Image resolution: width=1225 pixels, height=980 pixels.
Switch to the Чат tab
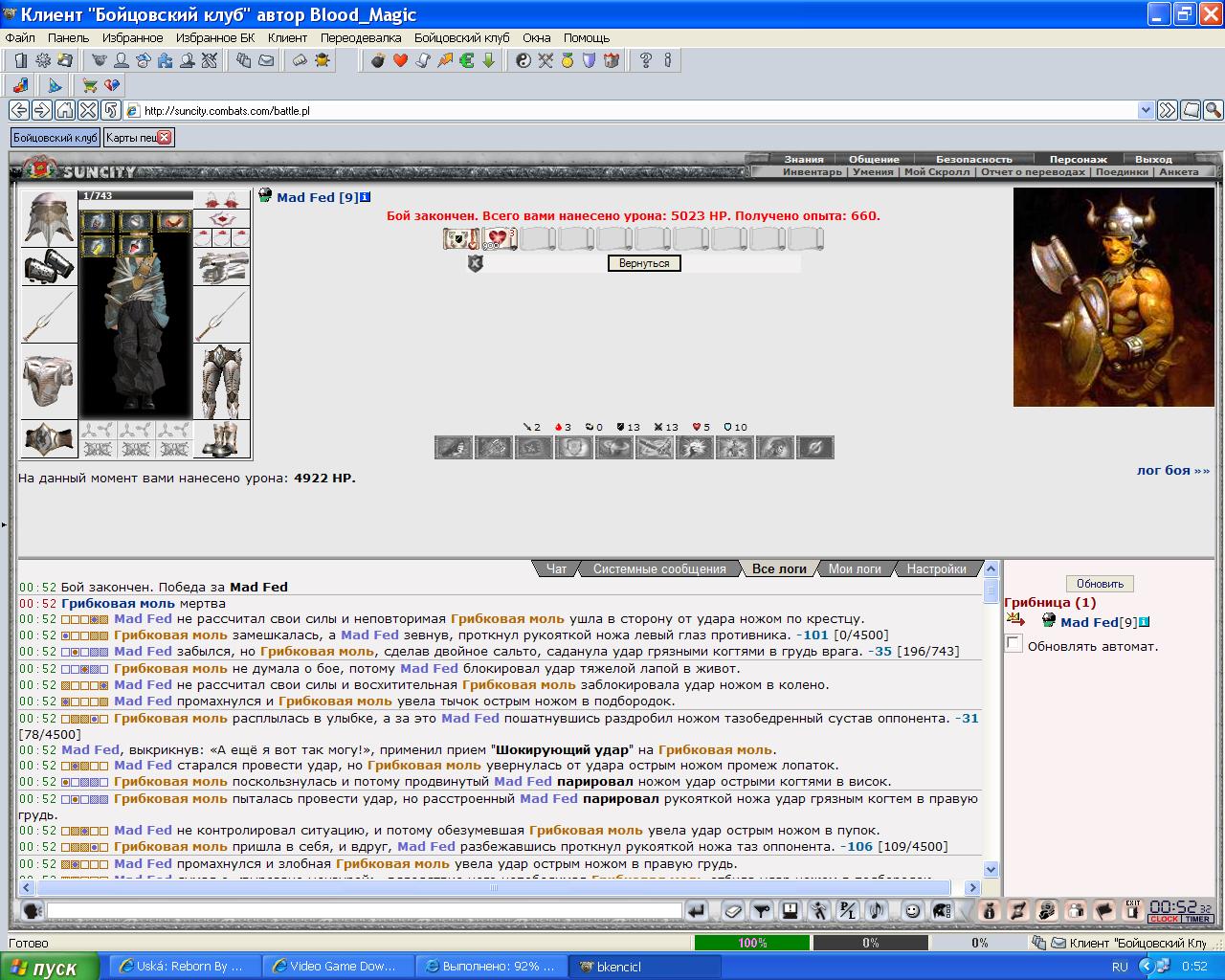556,568
